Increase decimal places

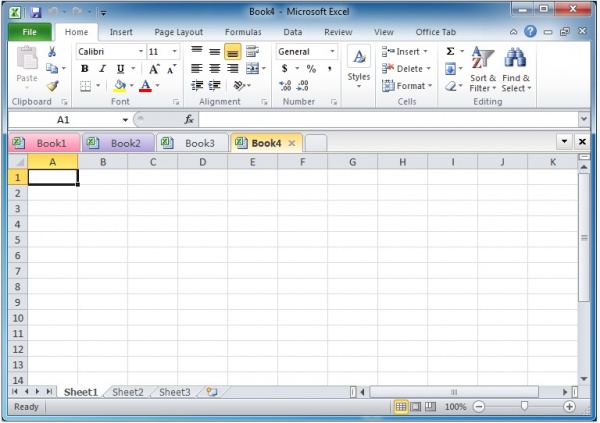[x=285, y=86]
